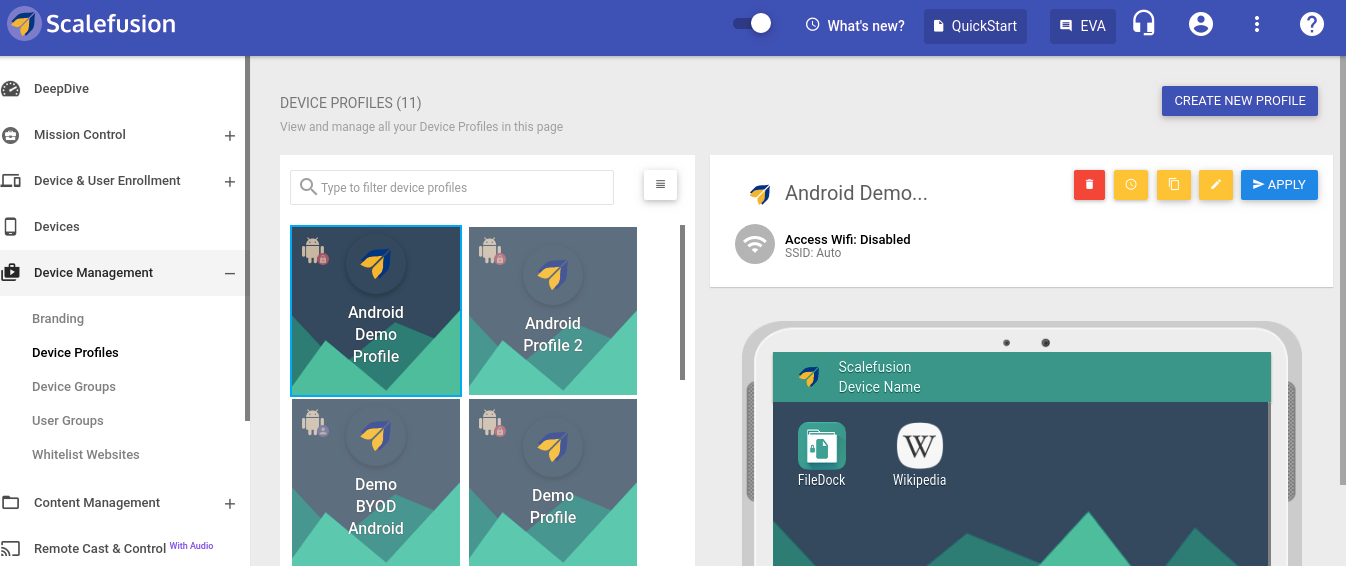Click the Device Management briefcase icon

coord(11,273)
